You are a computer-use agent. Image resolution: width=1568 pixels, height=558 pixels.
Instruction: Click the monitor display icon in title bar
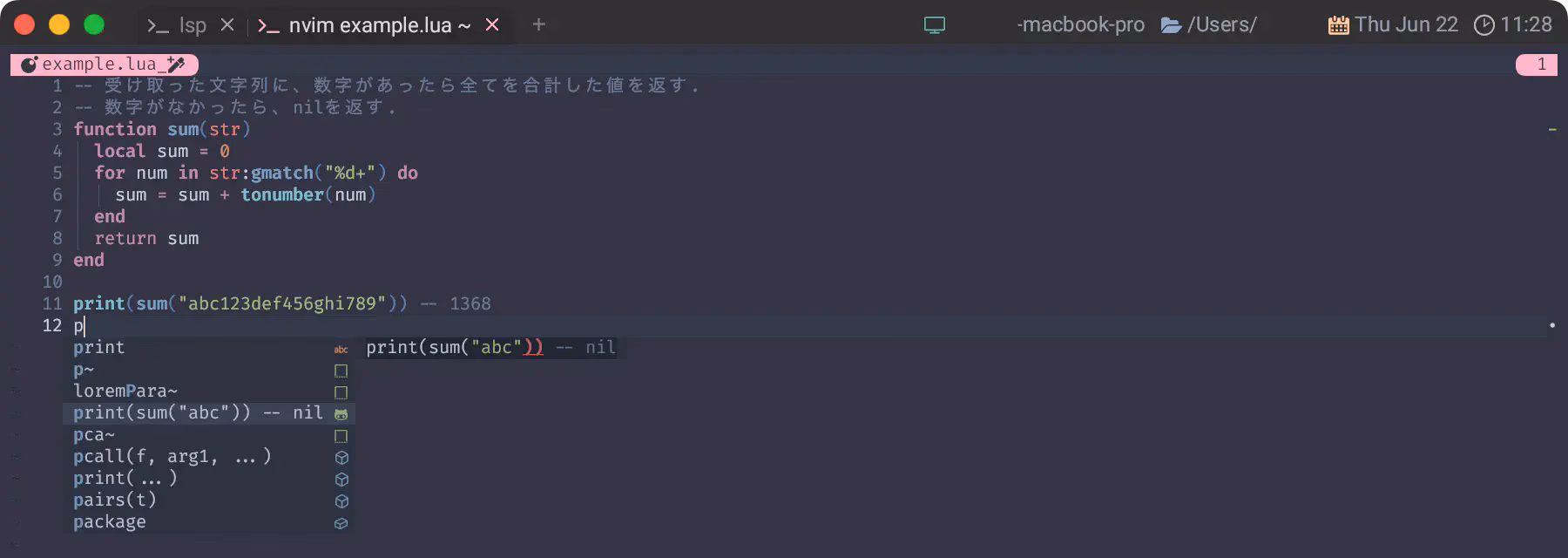click(x=934, y=25)
